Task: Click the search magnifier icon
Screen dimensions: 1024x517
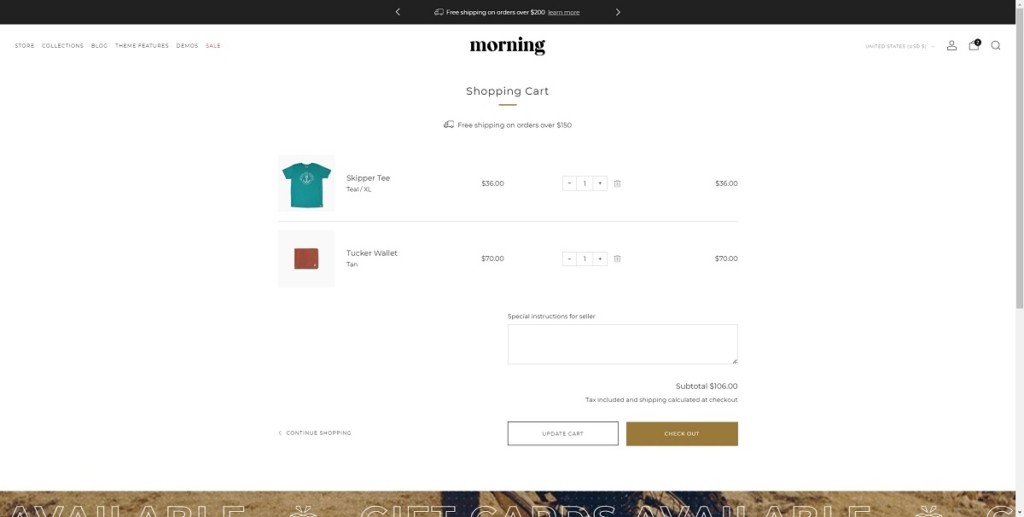Action: [x=995, y=46]
